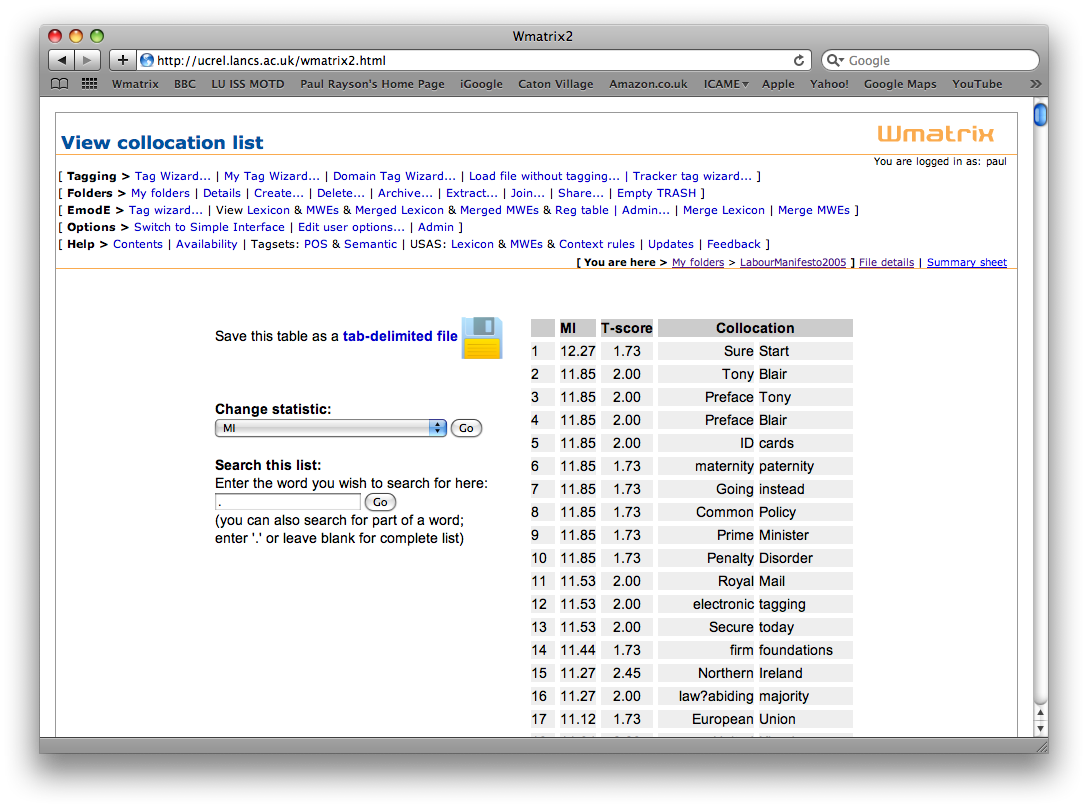Viewport: 1088px width, 808px height.
Task: Click the tab-delimited file link
Action: [x=400, y=337]
